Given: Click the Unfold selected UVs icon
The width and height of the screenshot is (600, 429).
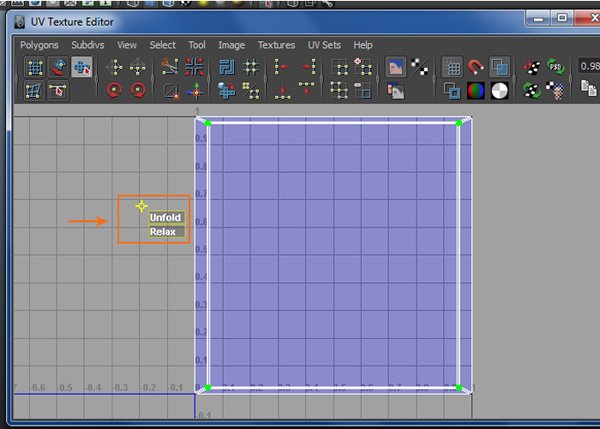Looking at the screenshot, I should (227, 91).
